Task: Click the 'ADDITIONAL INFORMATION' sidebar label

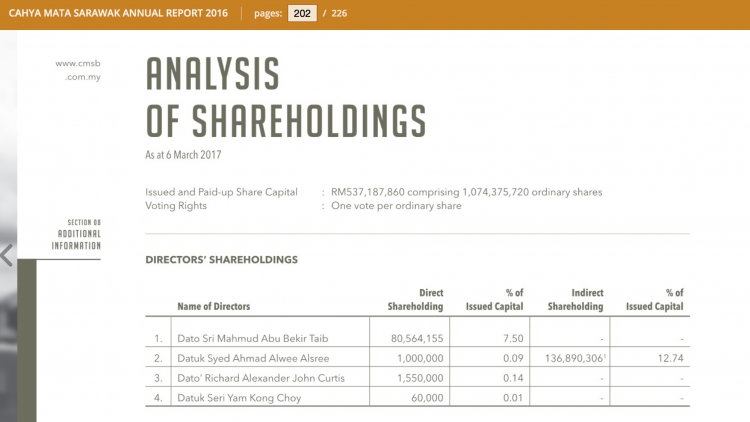Action: tap(77, 240)
